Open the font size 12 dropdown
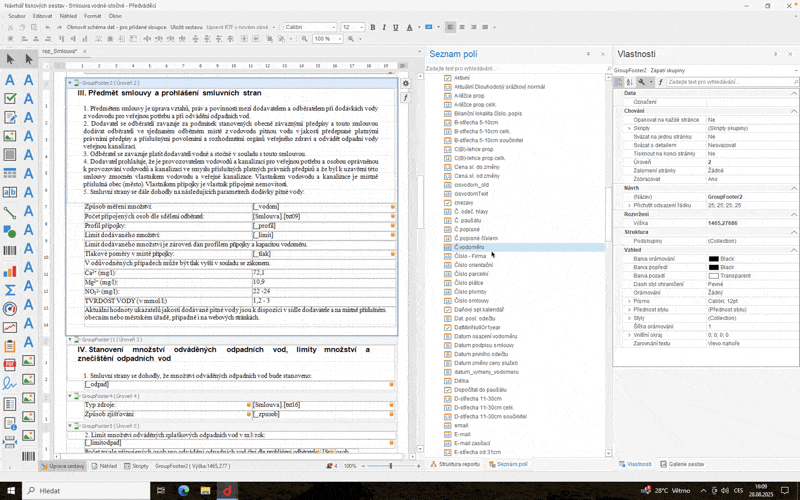 [x=362, y=28]
